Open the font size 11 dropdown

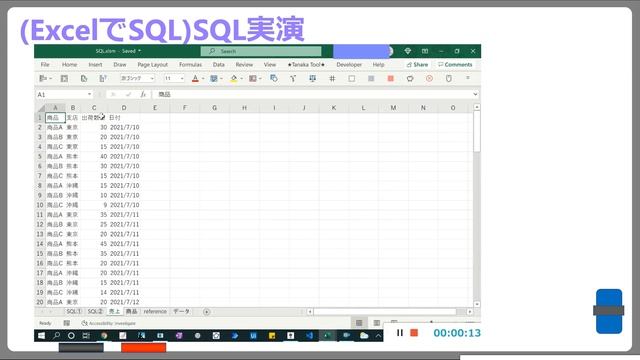[x=182, y=78]
